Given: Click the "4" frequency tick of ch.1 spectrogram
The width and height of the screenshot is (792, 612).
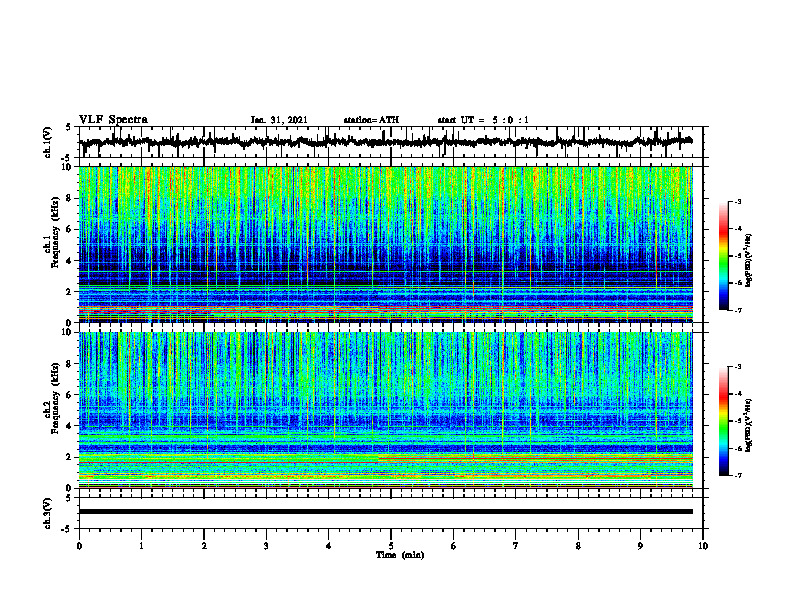Looking at the screenshot, I should [70, 261].
